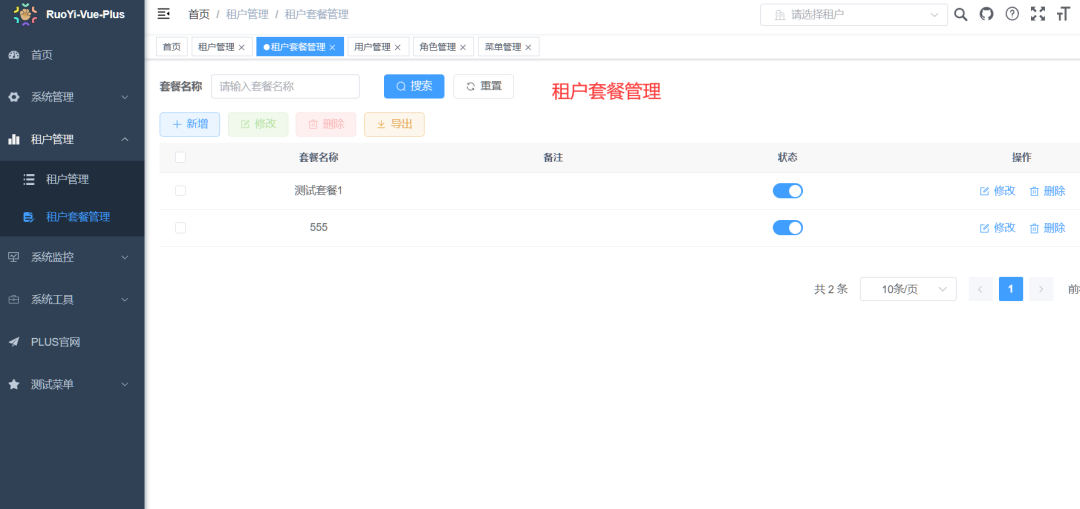Open the font size setting icon
The height and width of the screenshot is (509, 1080).
1063,14
